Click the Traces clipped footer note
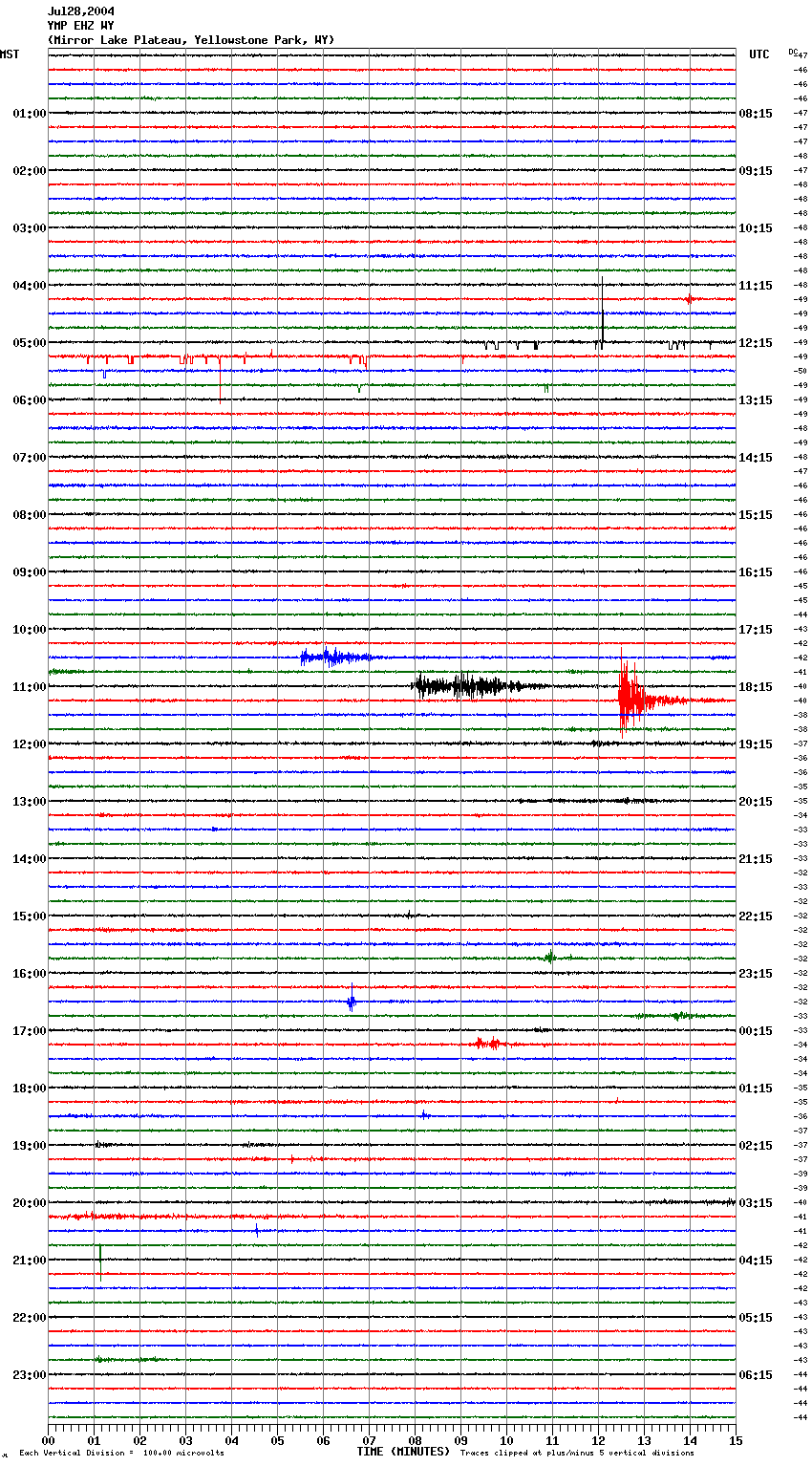The height and width of the screenshot is (1466, 812). pyautogui.click(x=577, y=1454)
